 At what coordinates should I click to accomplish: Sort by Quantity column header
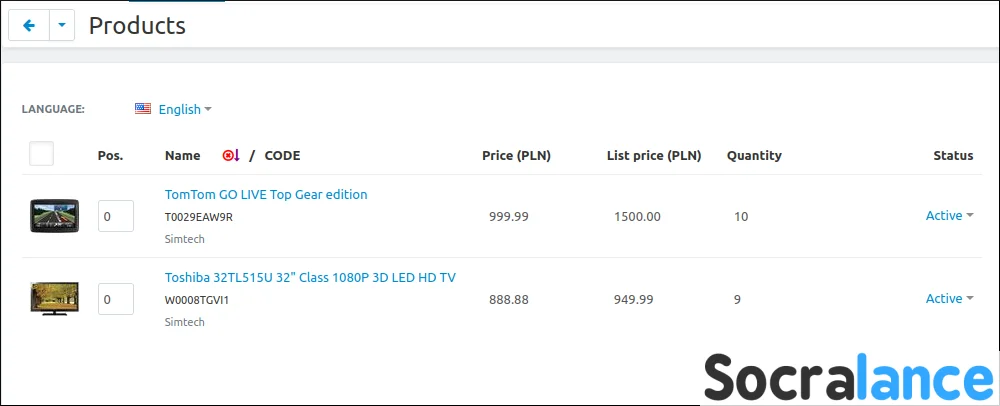point(754,156)
